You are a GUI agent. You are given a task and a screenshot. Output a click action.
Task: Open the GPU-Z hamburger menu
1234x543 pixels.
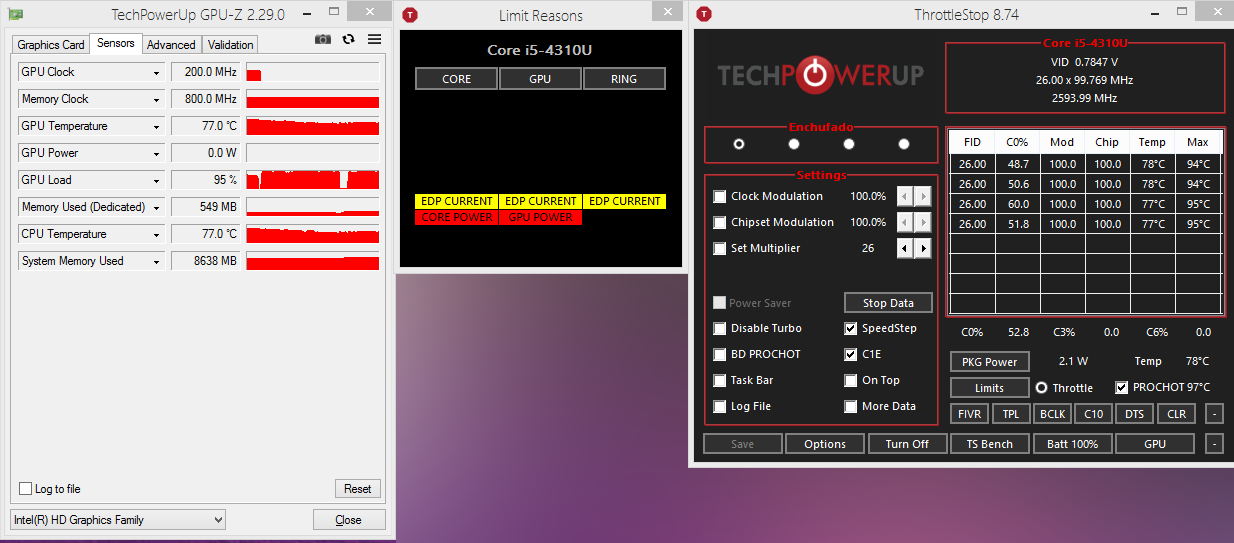[374, 39]
